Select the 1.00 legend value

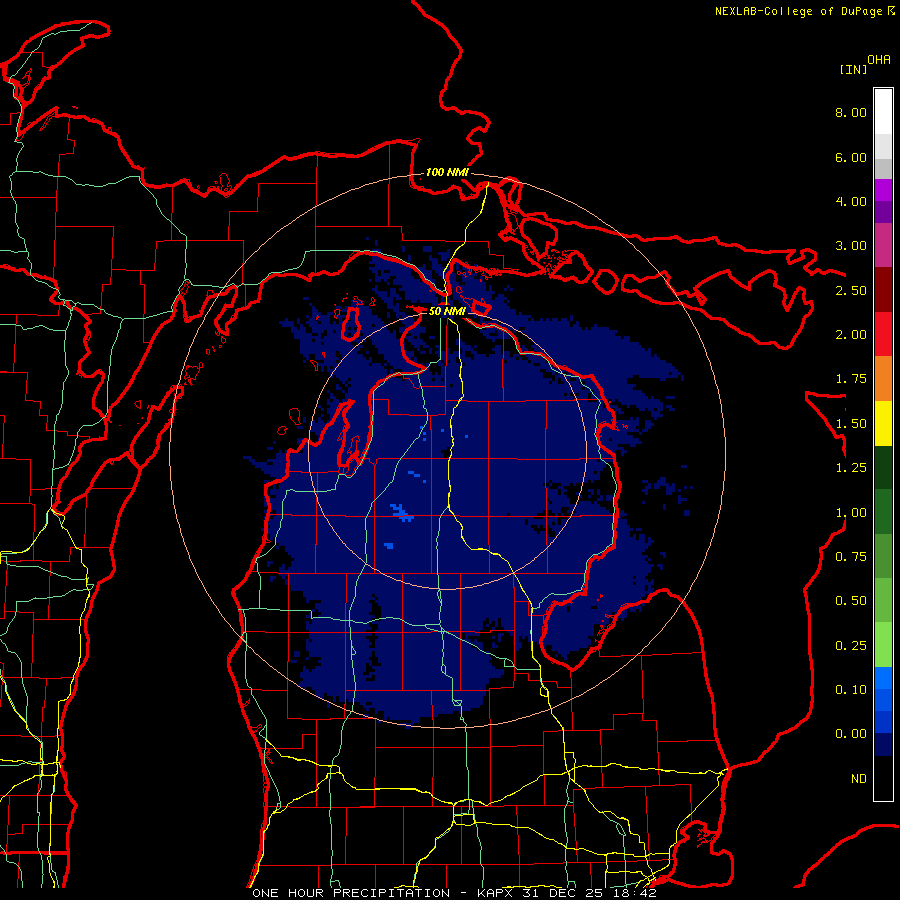[x=851, y=513]
